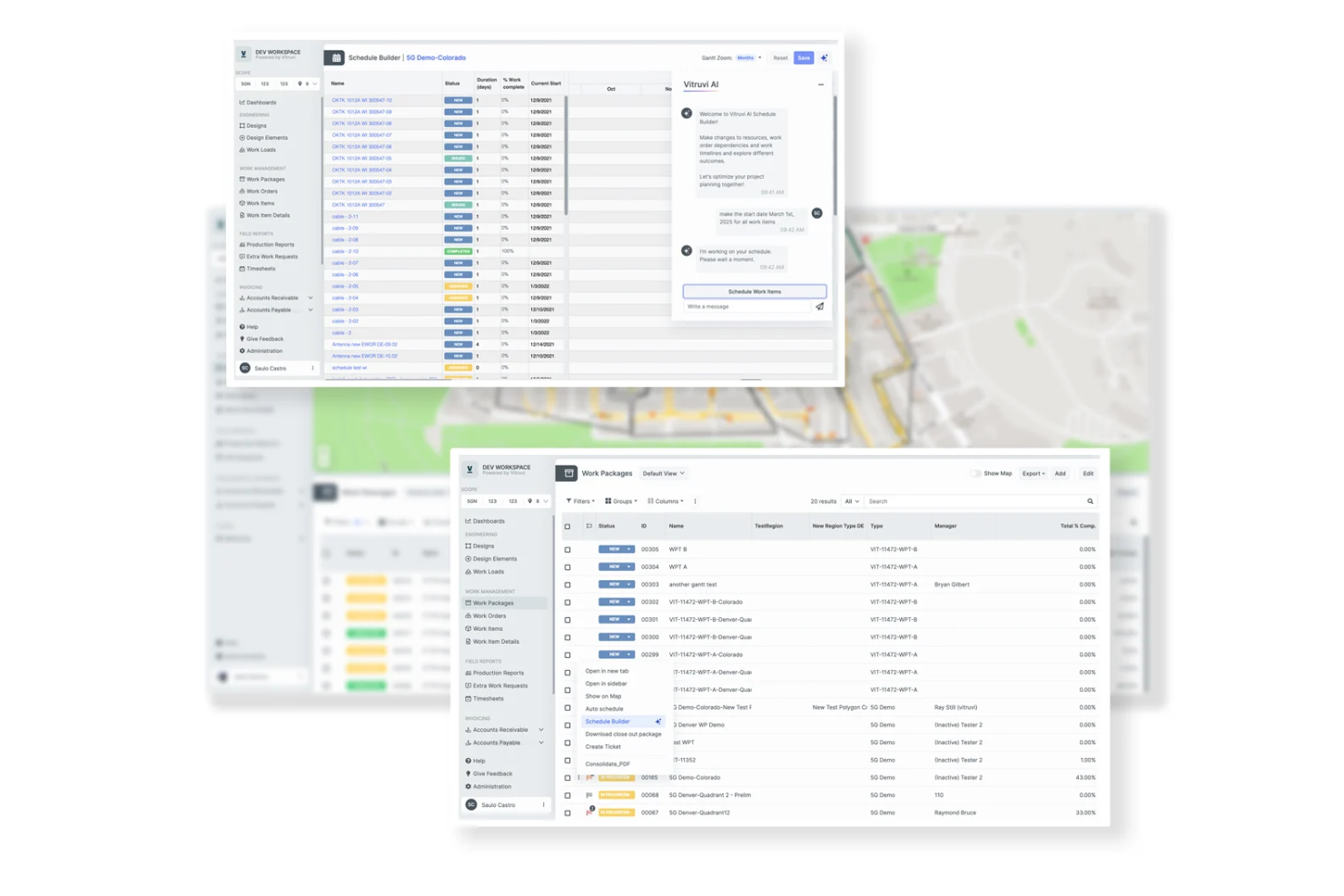Tick the select-all checkbox in the Work Packages header
The height and width of the screenshot is (896, 1344).
click(x=568, y=526)
